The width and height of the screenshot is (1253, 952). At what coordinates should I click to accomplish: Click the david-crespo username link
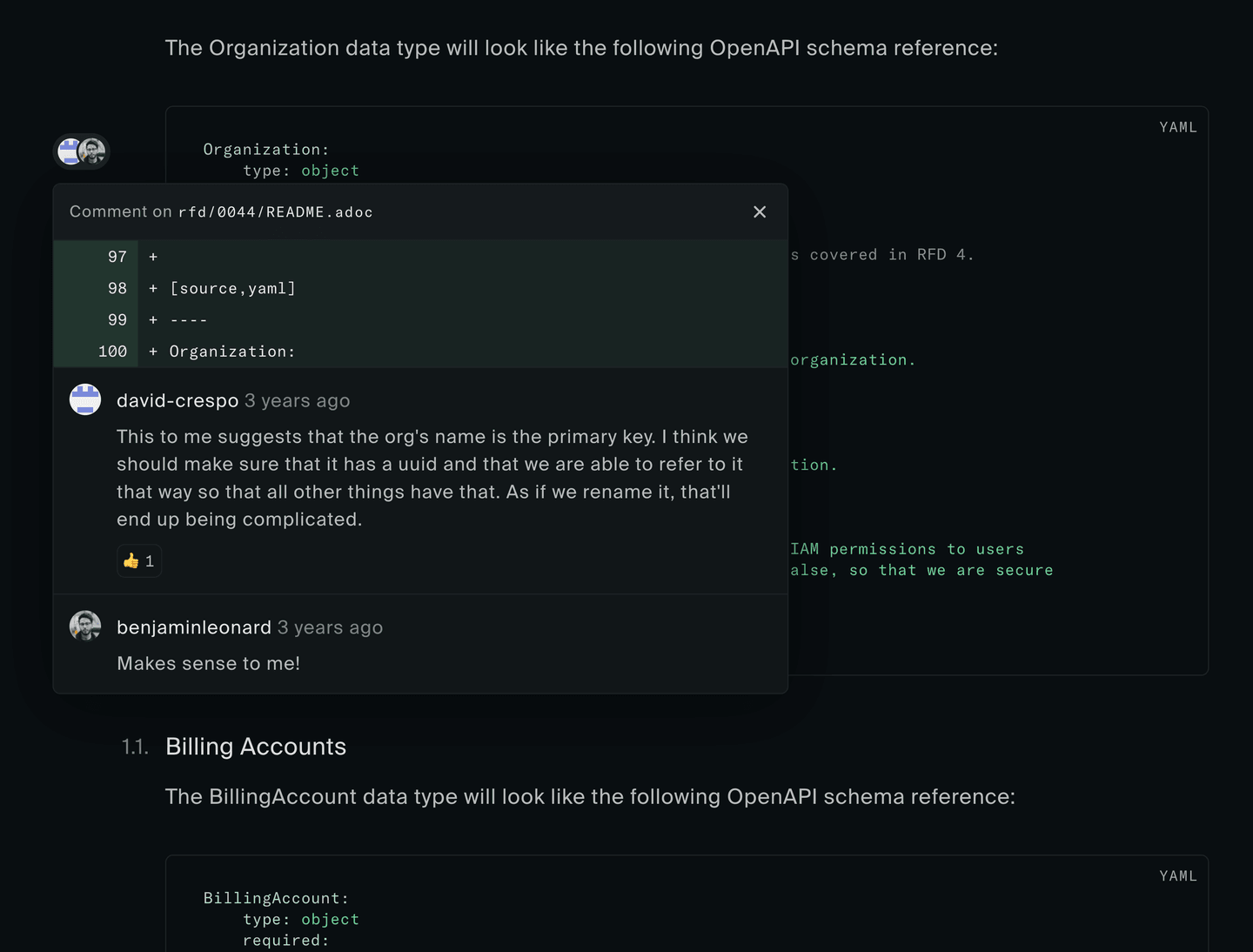coord(178,400)
